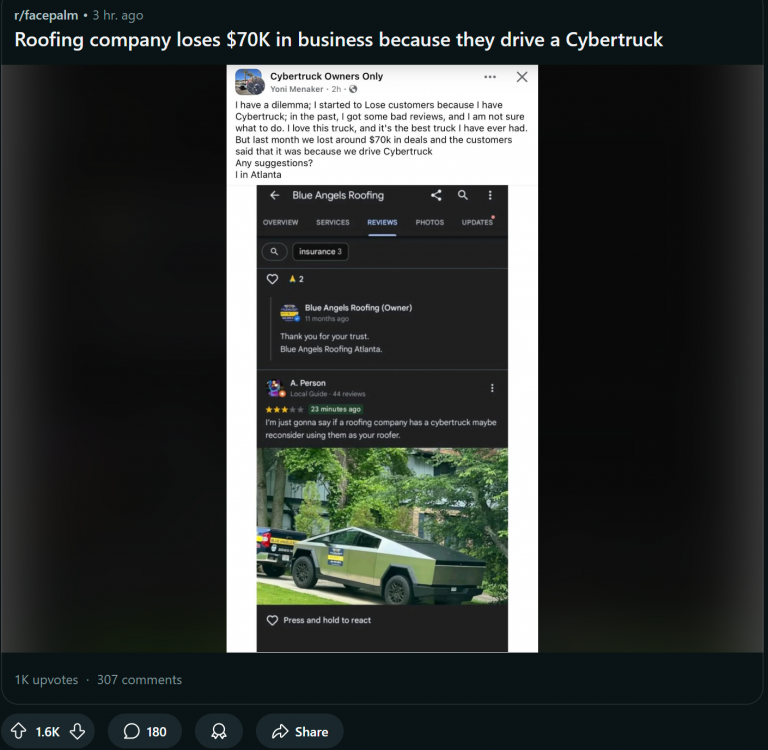This screenshot has height=750, width=768.
Task: Like the review via Press and hold heart
Action: coord(272,620)
